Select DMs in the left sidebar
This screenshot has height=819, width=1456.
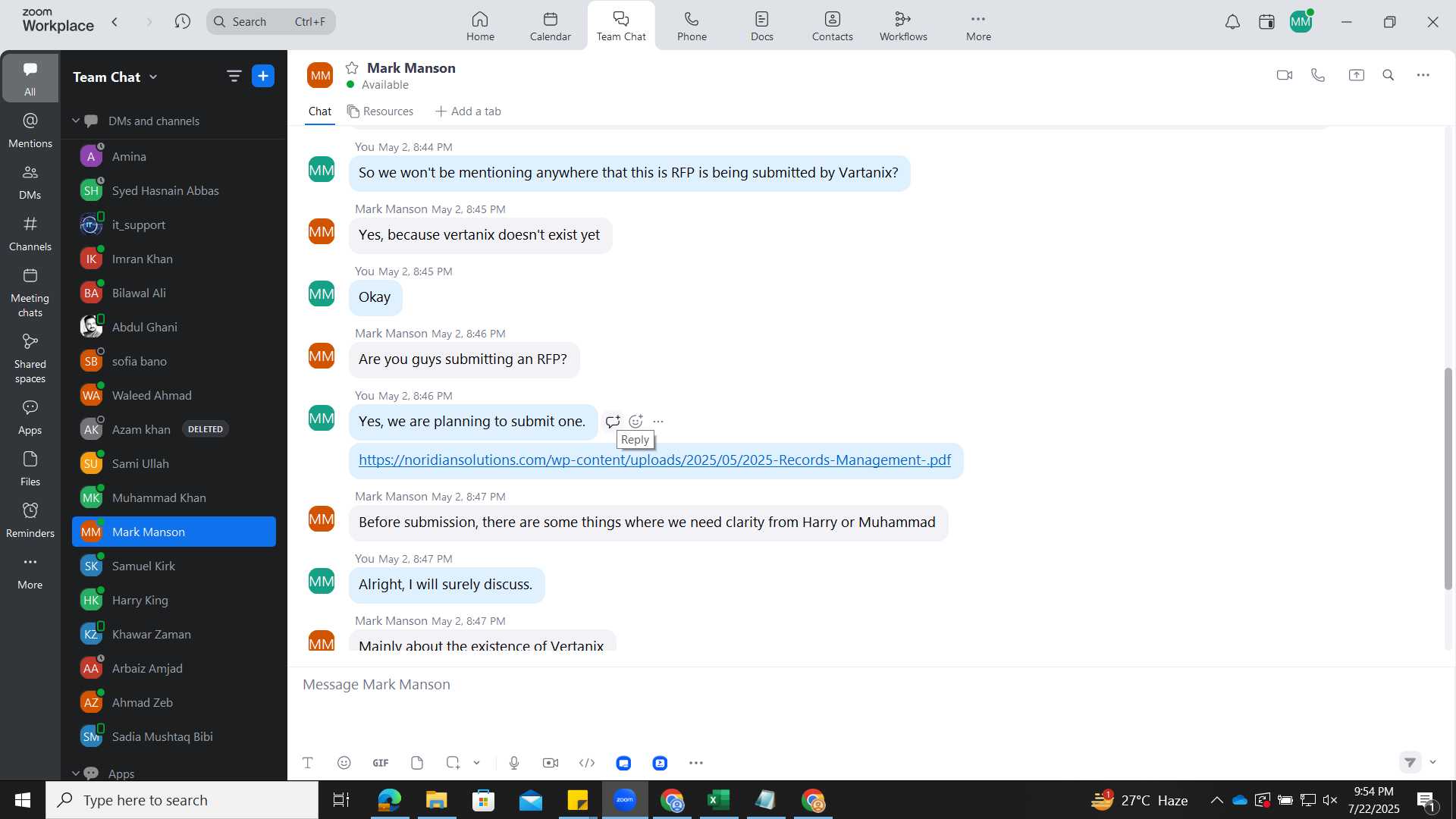coord(30,182)
